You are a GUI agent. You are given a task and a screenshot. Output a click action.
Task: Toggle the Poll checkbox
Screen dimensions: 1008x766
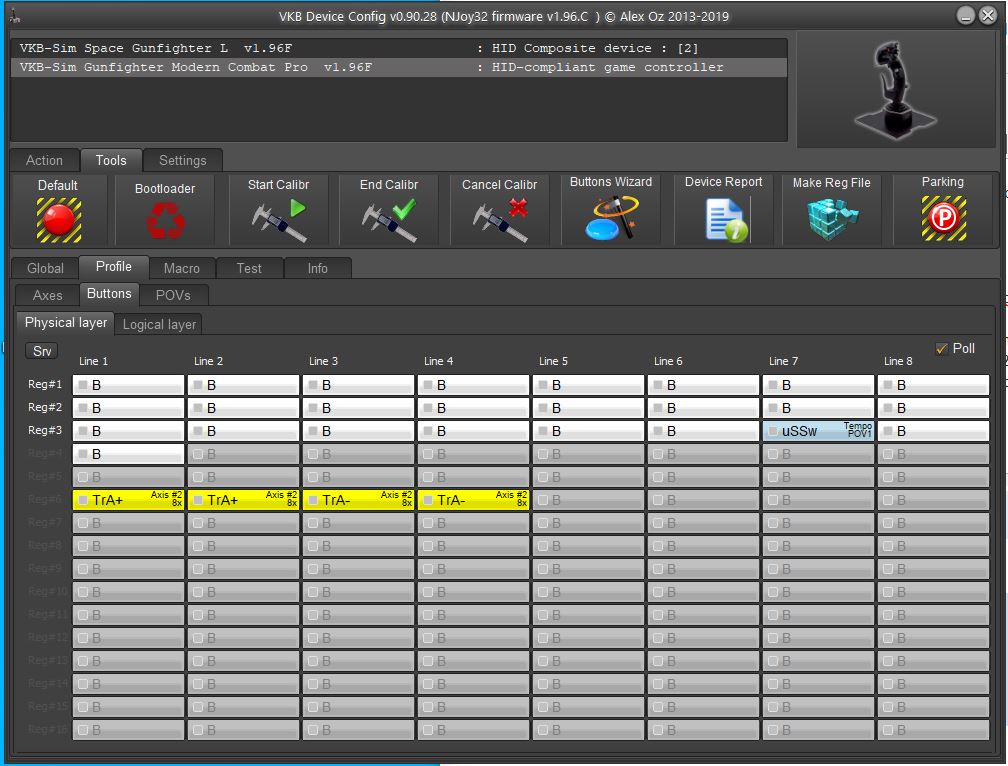[942, 348]
